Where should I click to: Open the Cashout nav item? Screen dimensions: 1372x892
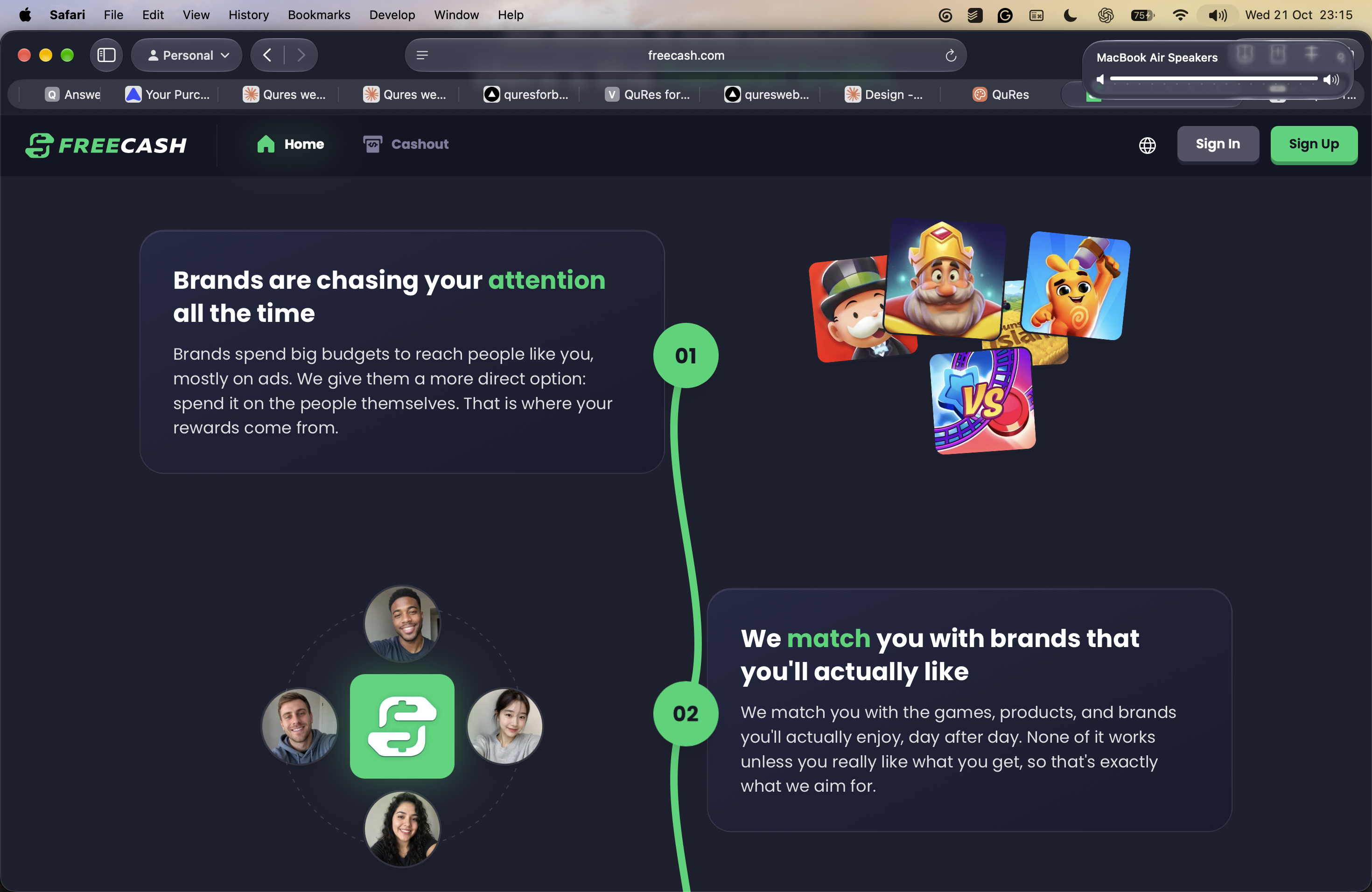pos(406,144)
